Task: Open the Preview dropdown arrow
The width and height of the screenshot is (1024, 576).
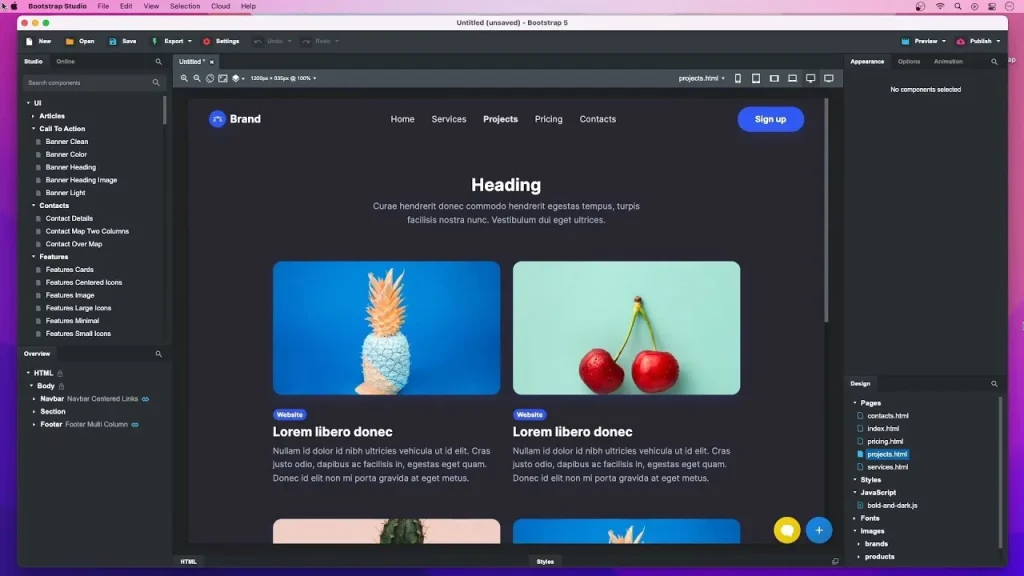Action: (944, 41)
